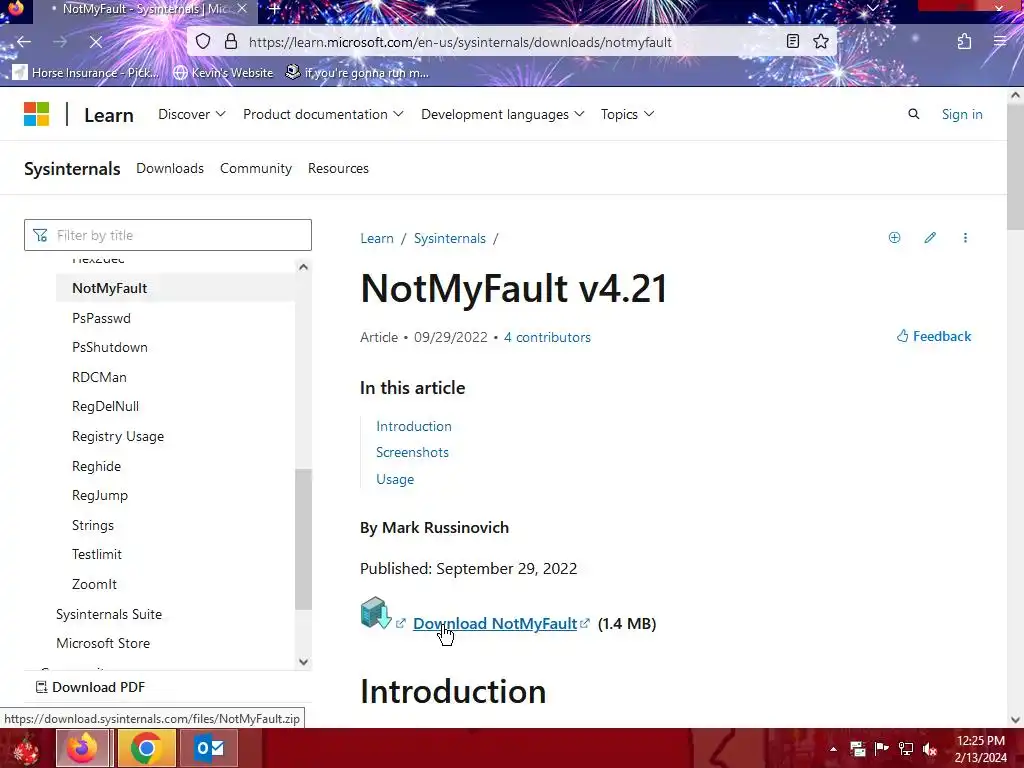This screenshot has width=1024, height=768.
Task: Click the padlock site security icon
Action: pyautogui.click(x=231, y=42)
